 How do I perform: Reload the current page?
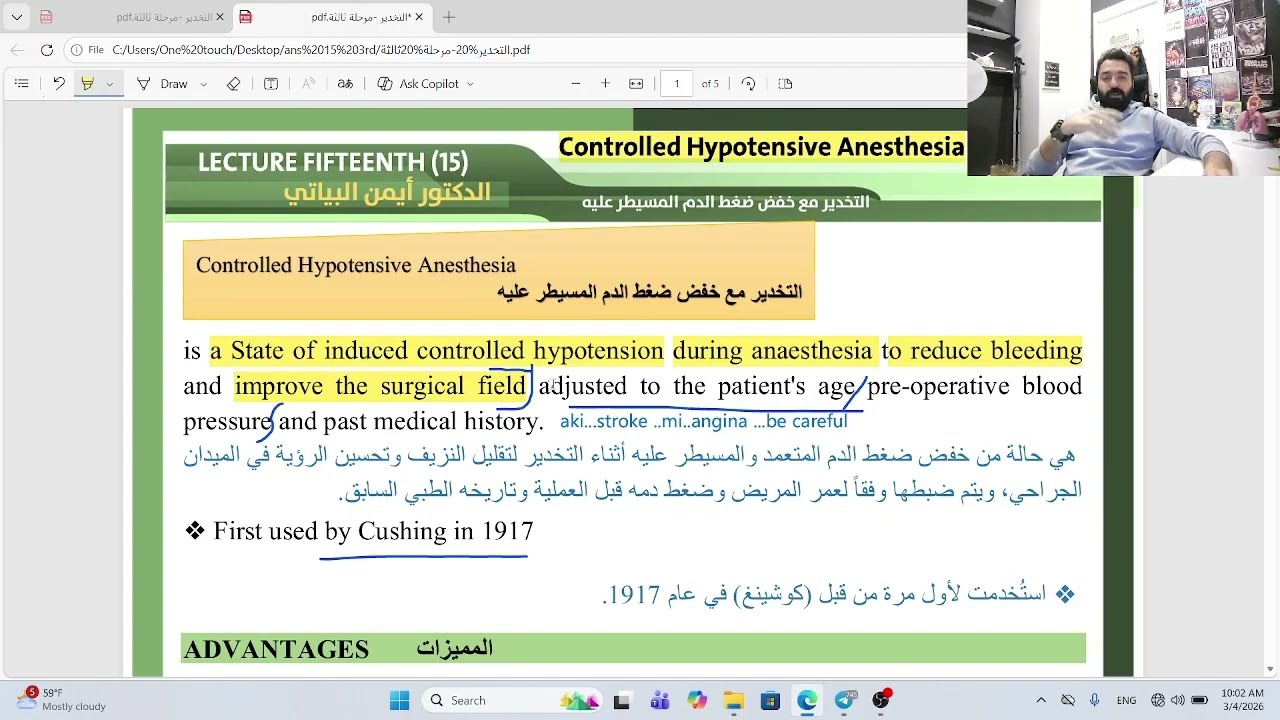tap(47, 50)
